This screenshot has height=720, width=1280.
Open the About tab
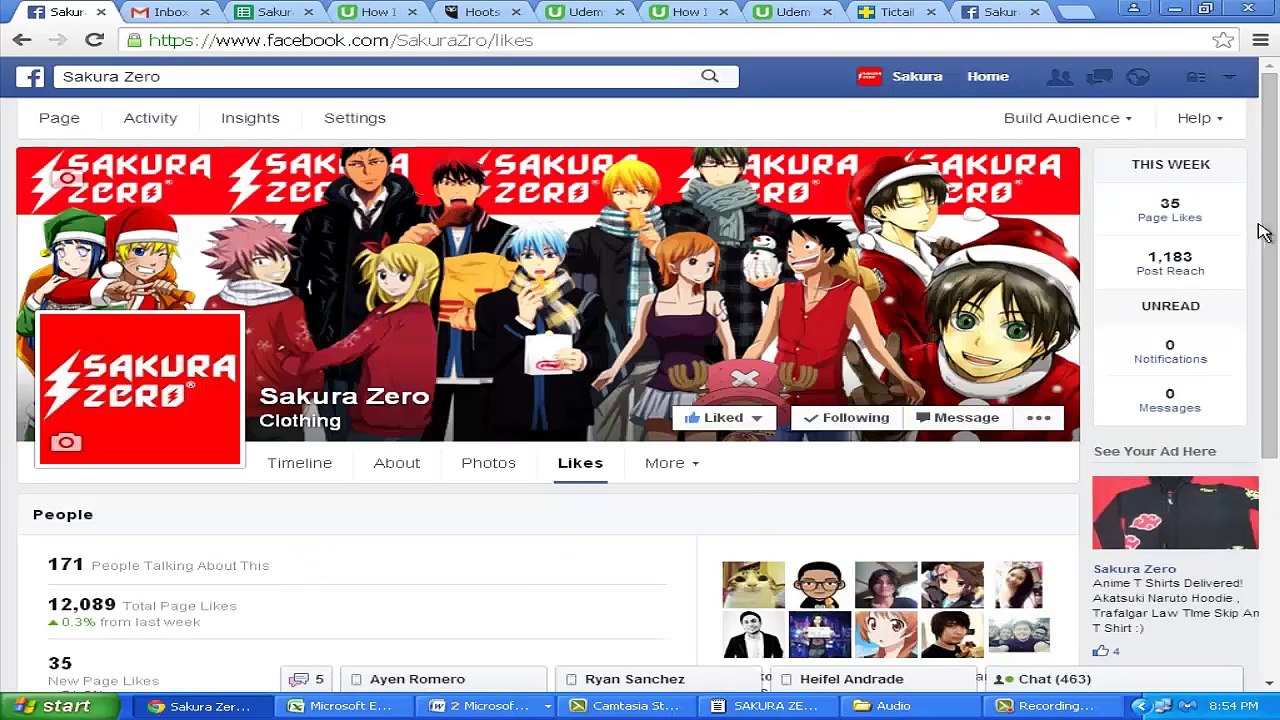click(397, 463)
